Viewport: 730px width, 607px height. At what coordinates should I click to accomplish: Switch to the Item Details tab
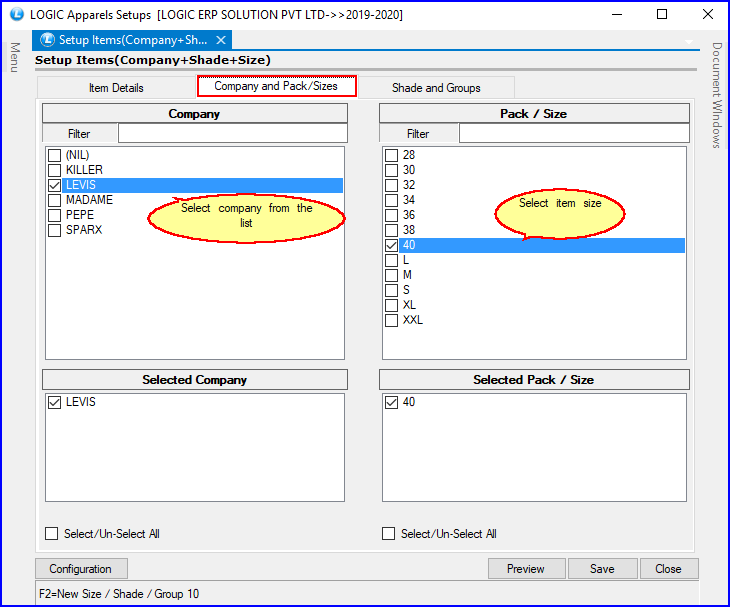pos(116,88)
